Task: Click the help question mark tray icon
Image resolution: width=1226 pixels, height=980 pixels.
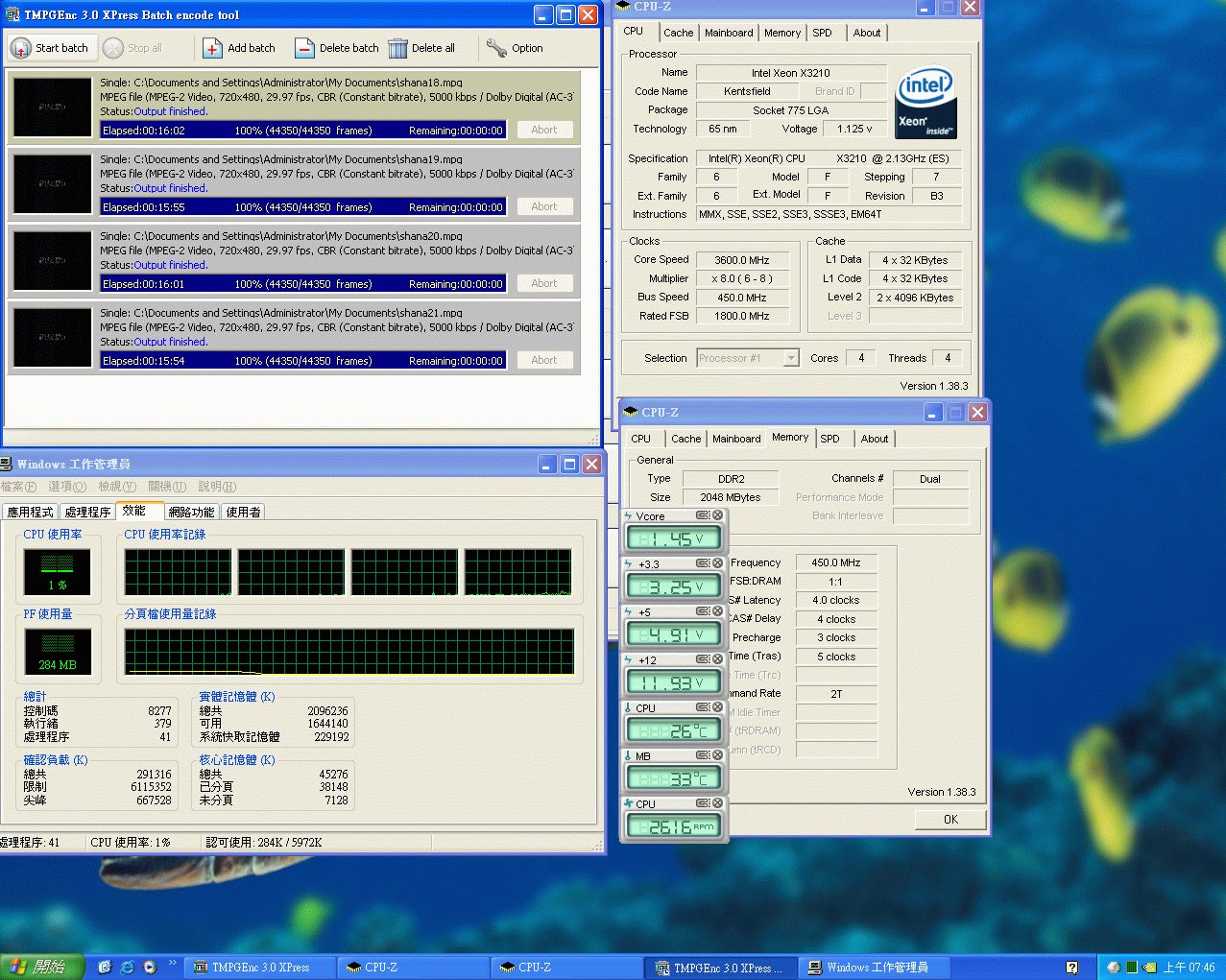Action: point(1071,968)
